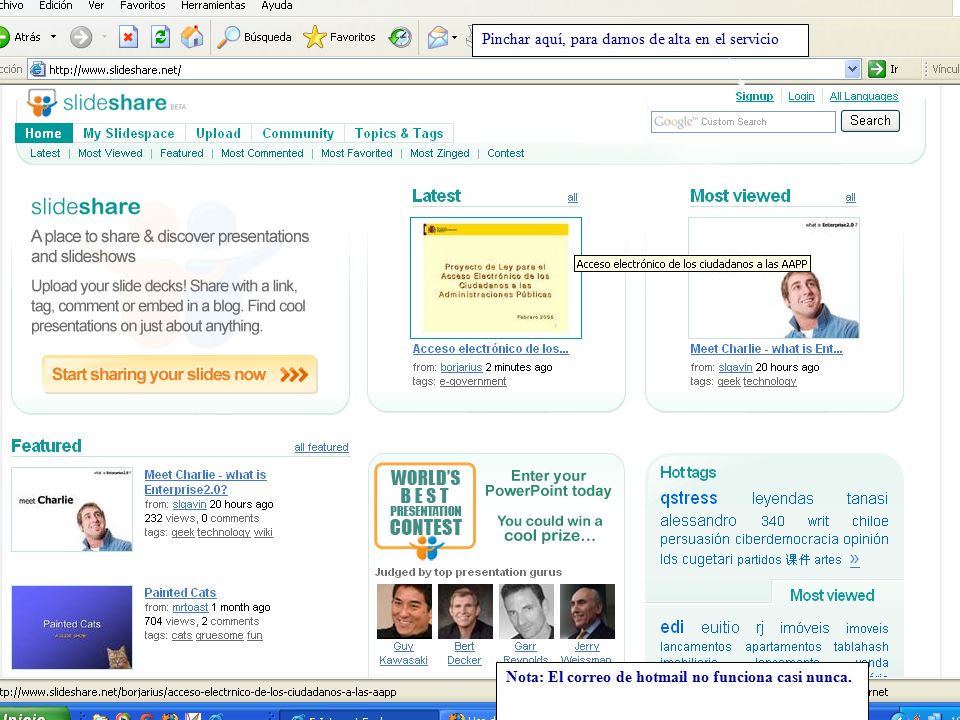Click the gruesome tag link
960x720 pixels.
coord(219,636)
